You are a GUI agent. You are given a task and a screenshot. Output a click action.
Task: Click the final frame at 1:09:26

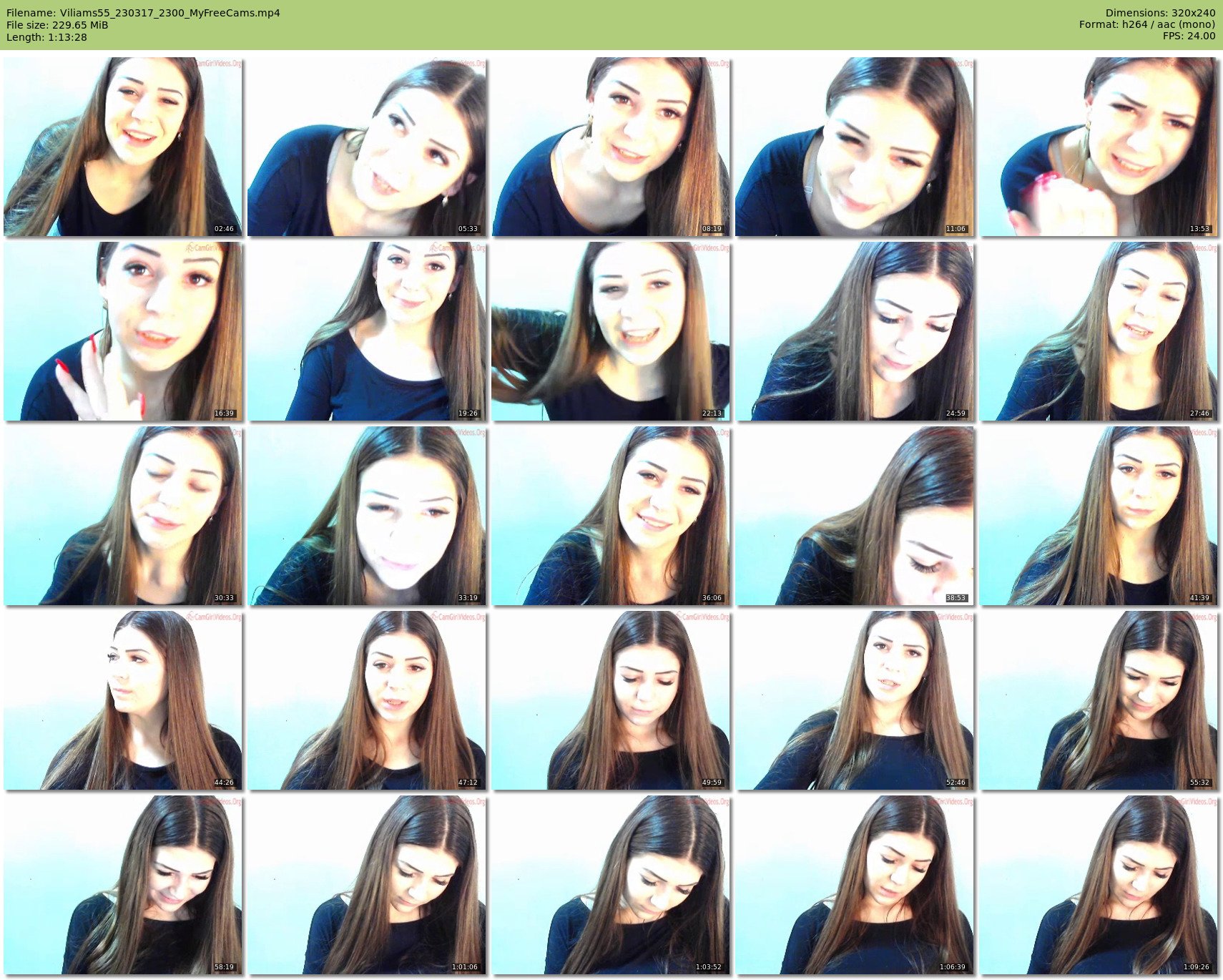point(1098,885)
